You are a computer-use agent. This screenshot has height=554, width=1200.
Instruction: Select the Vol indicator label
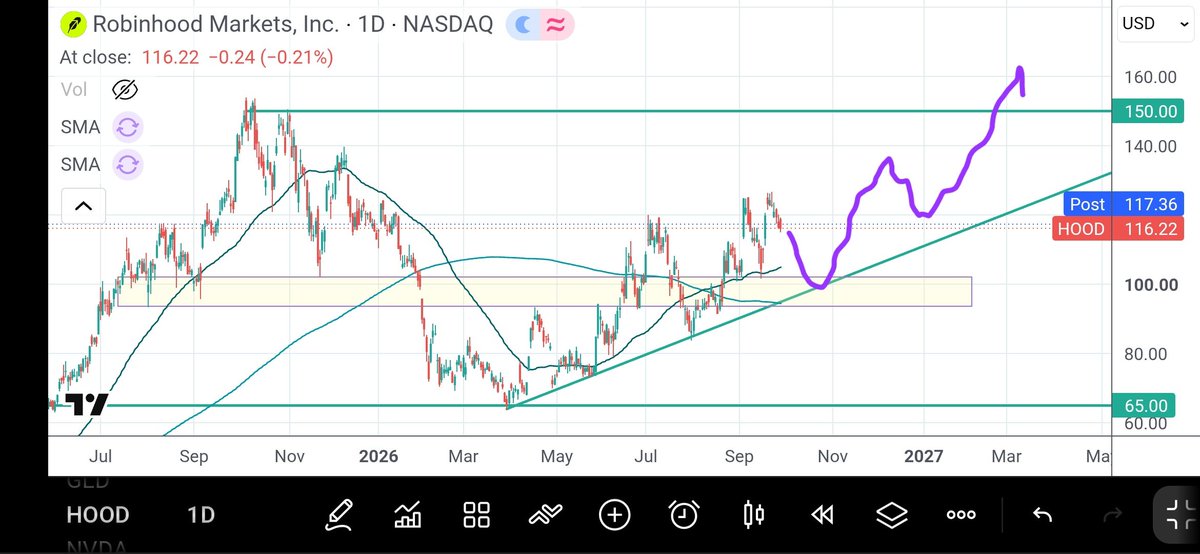coord(74,90)
